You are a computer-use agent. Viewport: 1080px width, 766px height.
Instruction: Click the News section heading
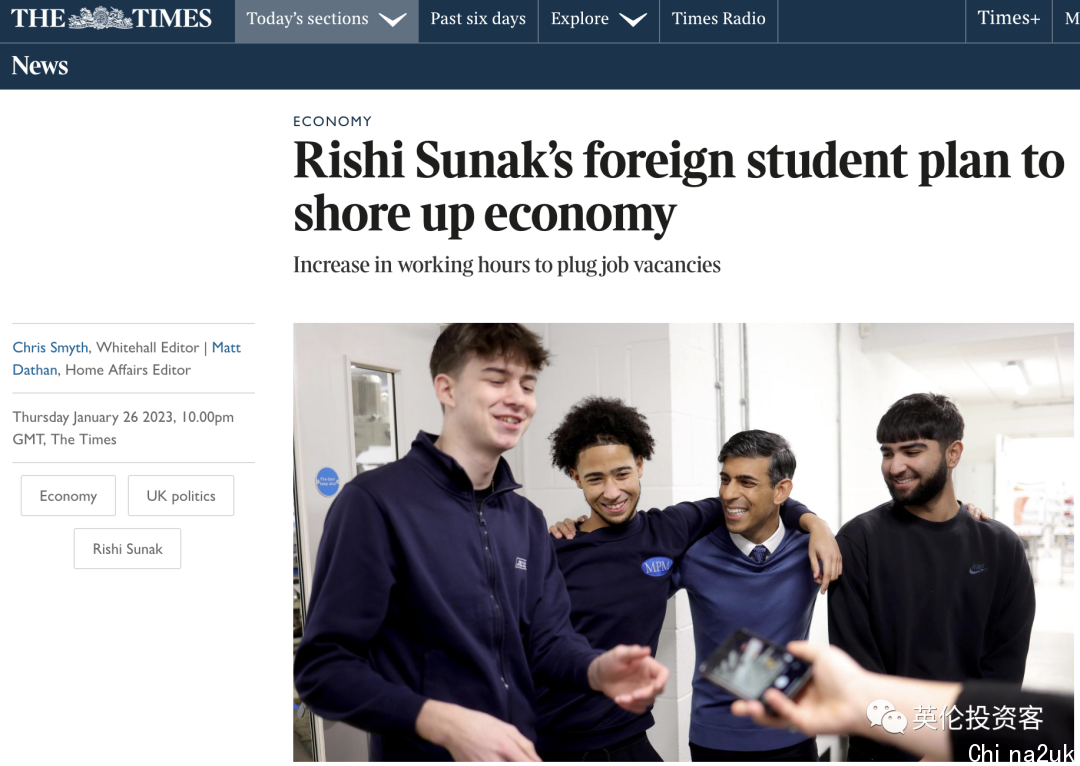coord(40,66)
